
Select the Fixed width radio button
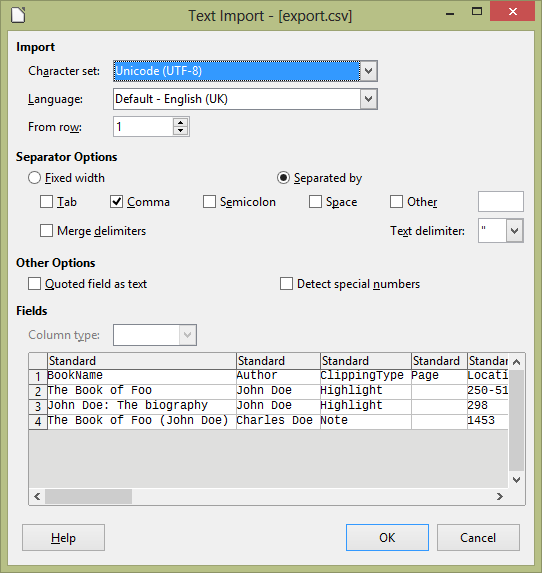coord(34,178)
